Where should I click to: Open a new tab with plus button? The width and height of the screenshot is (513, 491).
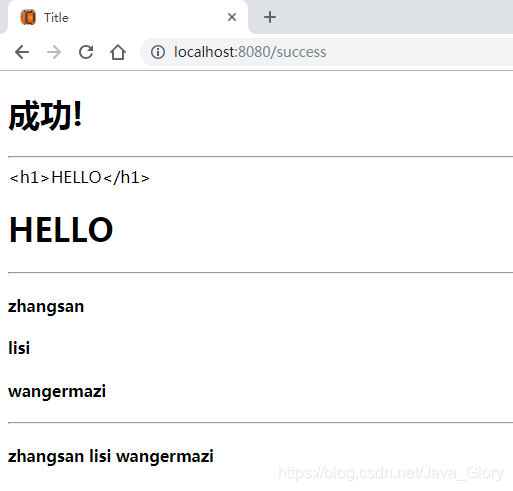click(x=270, y=17)
